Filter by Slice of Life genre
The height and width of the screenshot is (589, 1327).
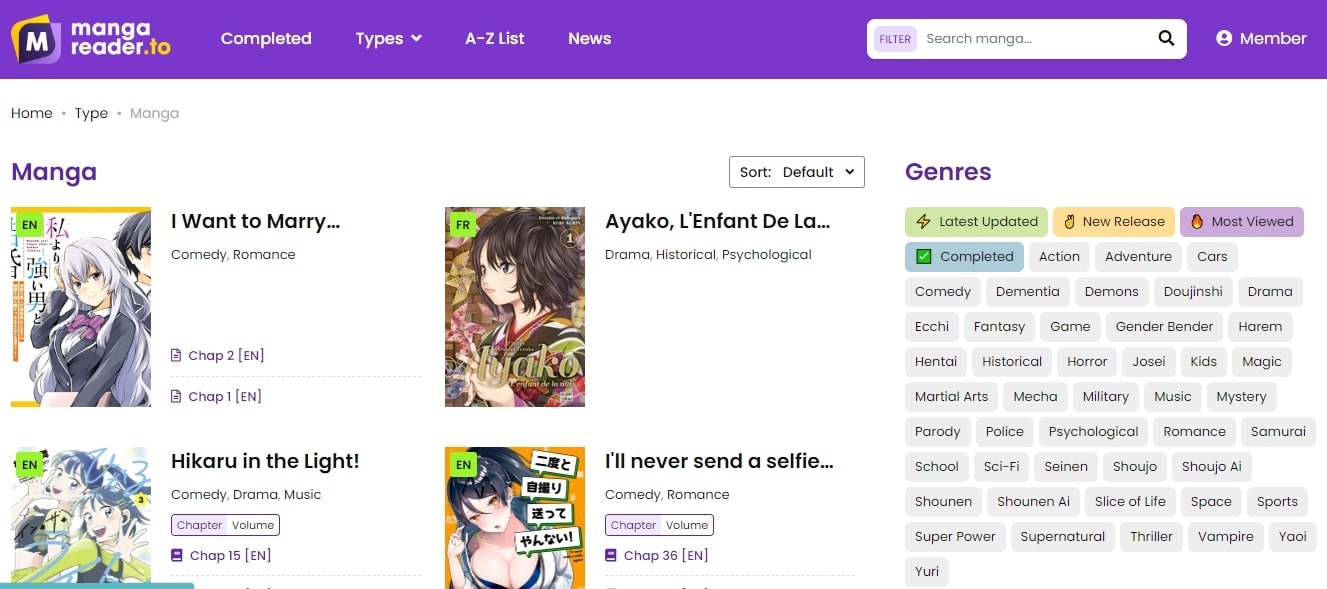click(1130, 502)
